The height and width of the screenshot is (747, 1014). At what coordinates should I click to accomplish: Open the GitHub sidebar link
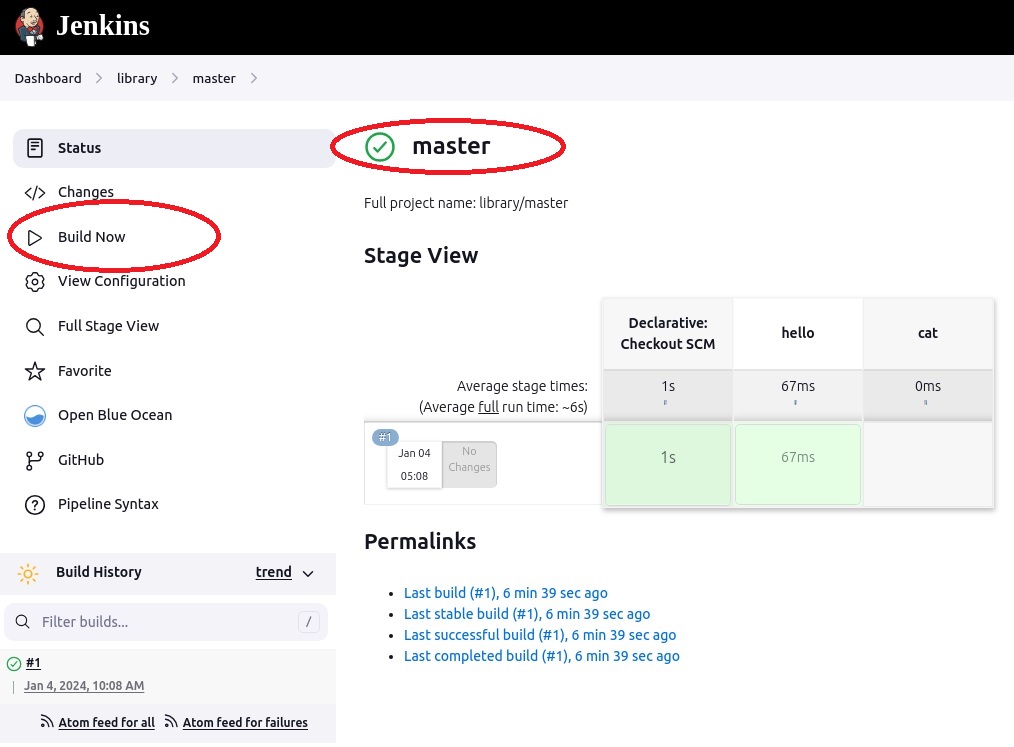(81, 460)
